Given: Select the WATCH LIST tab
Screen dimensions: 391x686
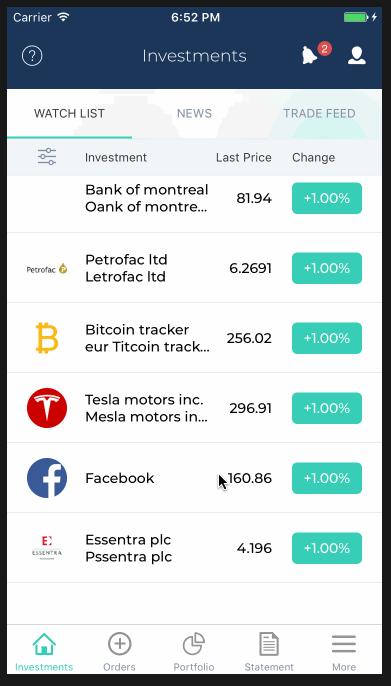Looking at the screenshot, I should click(x=69, y=113).
